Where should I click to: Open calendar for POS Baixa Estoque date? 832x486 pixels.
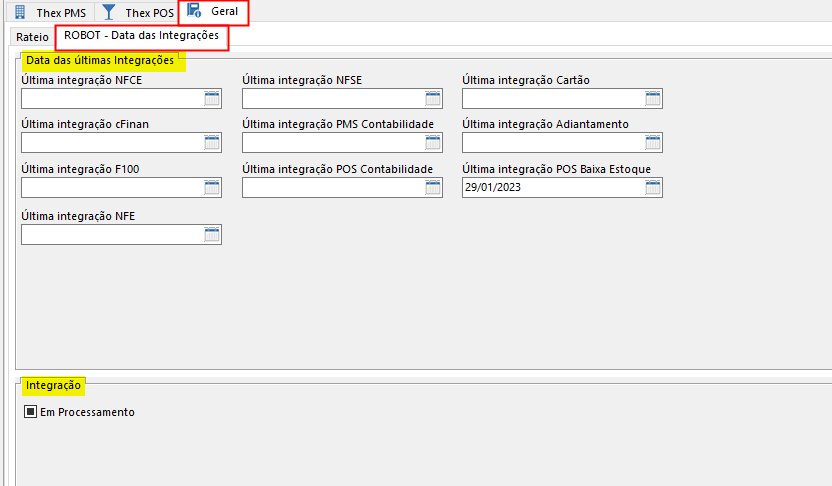(653, 188)
